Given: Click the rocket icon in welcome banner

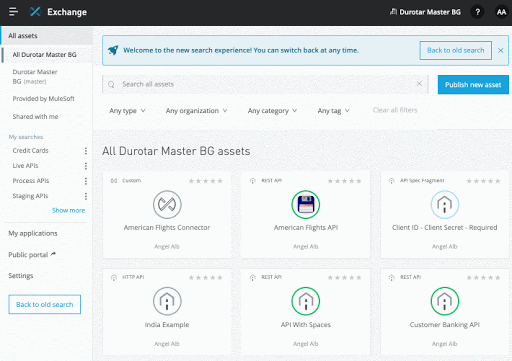Looking at the screenshot, I should point(113,50).
